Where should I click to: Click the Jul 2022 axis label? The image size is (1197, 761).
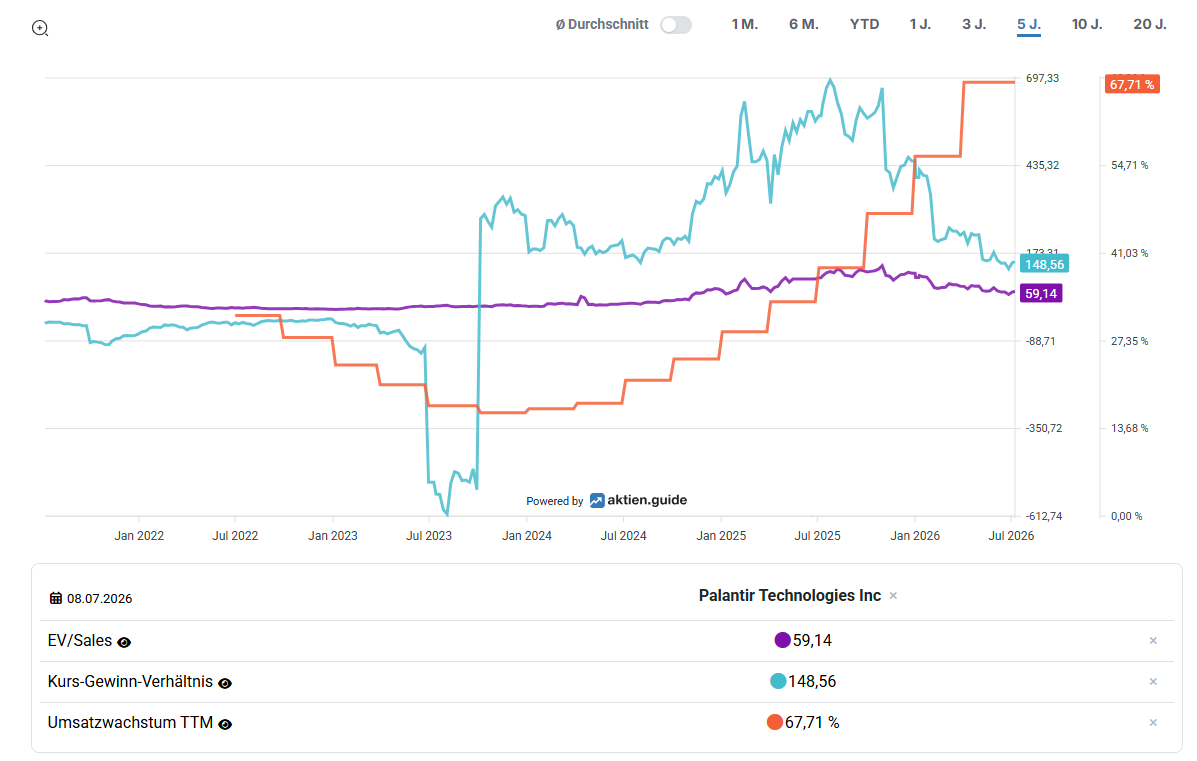(235, 536)
